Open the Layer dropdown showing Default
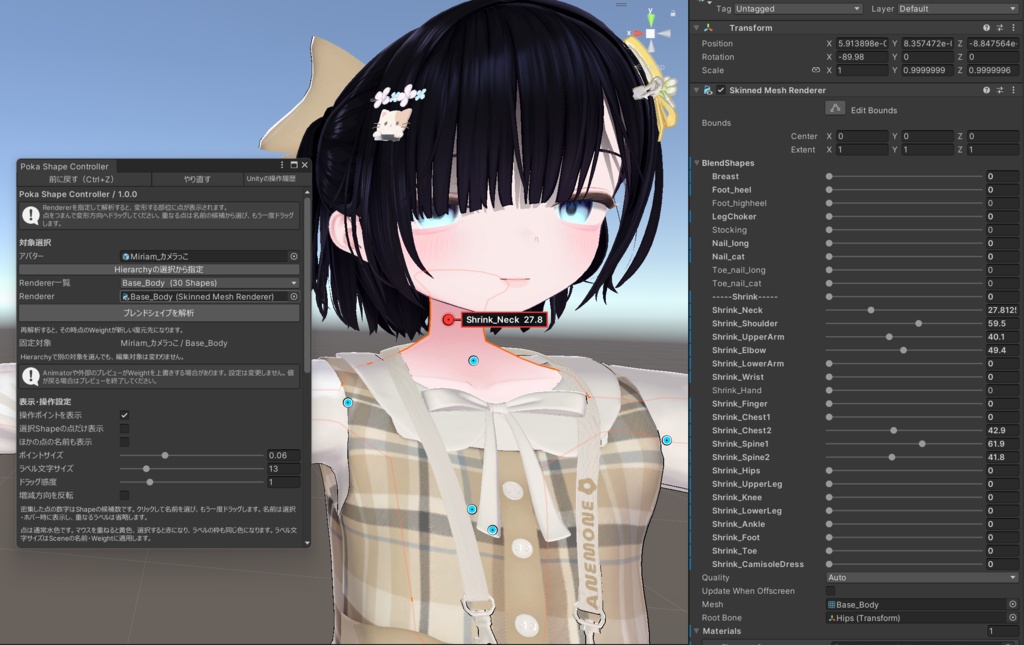Viewport: 1024px width, 645px height. [x=957, y=8]
